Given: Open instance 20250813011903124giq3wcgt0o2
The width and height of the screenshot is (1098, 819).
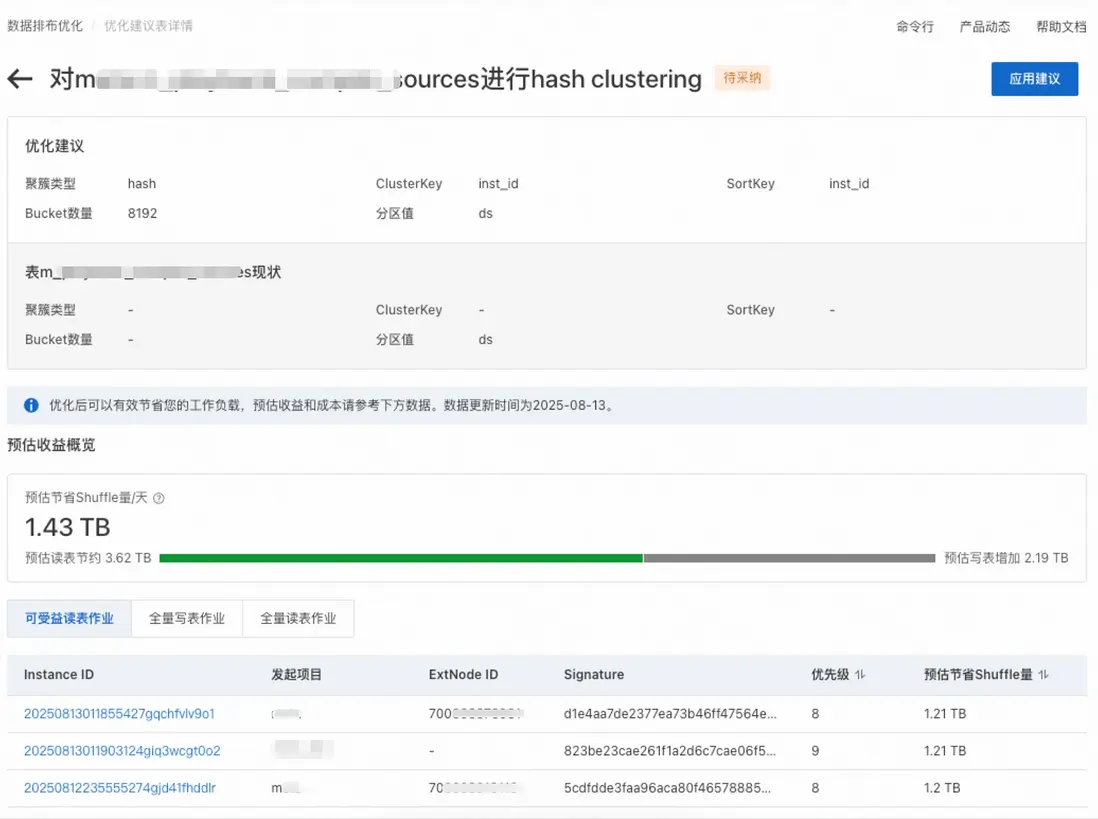Looking at the screenshot, I should point(122,751).
